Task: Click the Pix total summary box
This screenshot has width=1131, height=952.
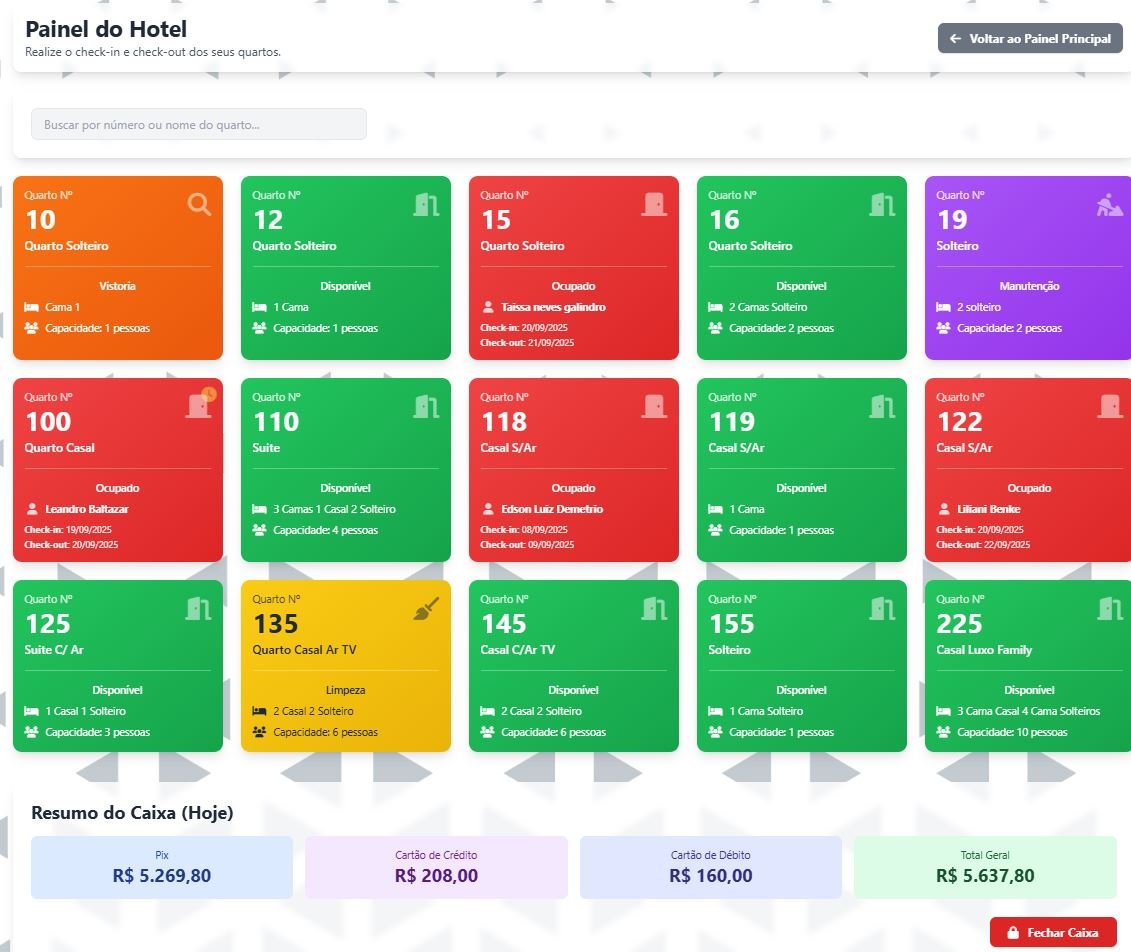Action: 162,867
